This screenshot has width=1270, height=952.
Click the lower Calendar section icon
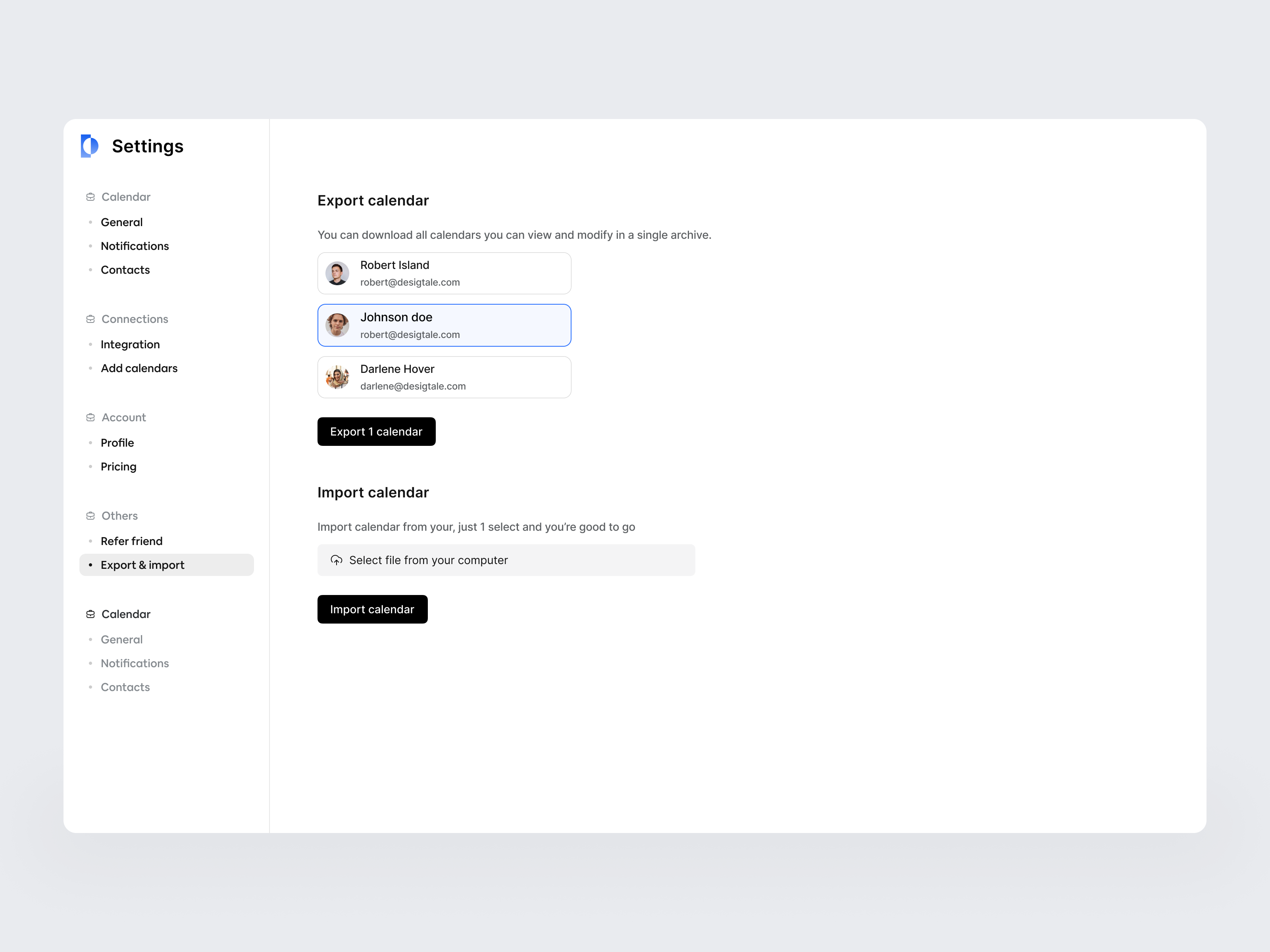pos(90,613)
